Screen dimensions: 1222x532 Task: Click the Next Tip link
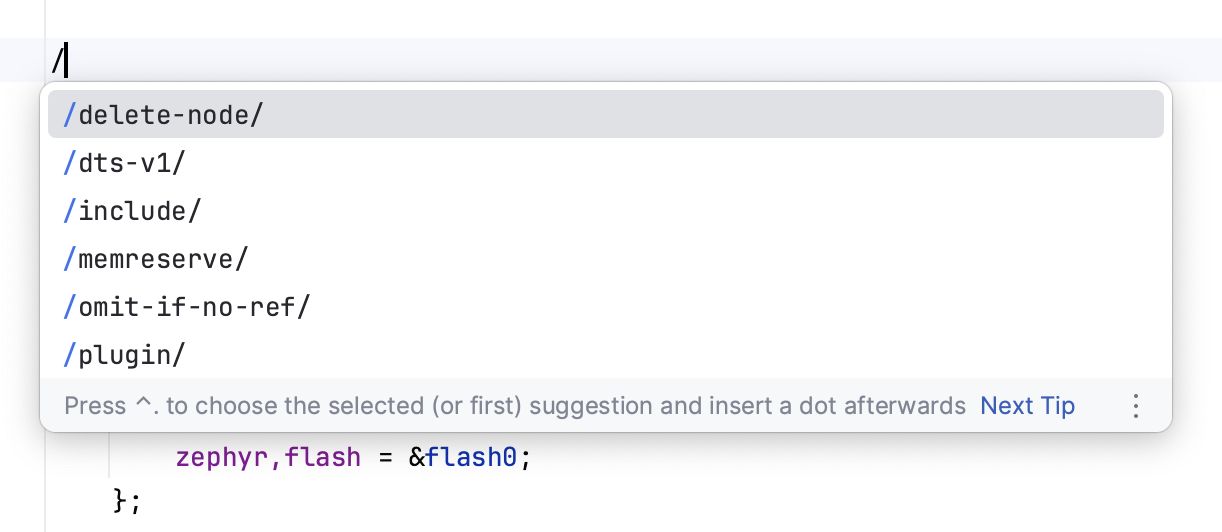click(1027, 406)
